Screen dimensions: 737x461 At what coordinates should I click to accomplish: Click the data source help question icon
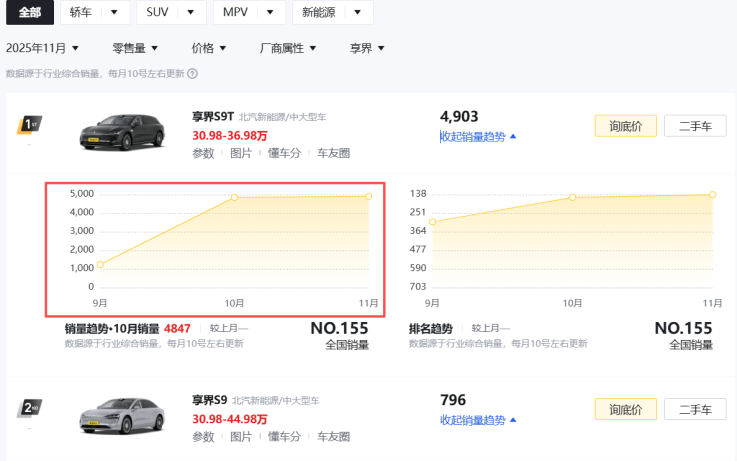(x=192, y=74)
